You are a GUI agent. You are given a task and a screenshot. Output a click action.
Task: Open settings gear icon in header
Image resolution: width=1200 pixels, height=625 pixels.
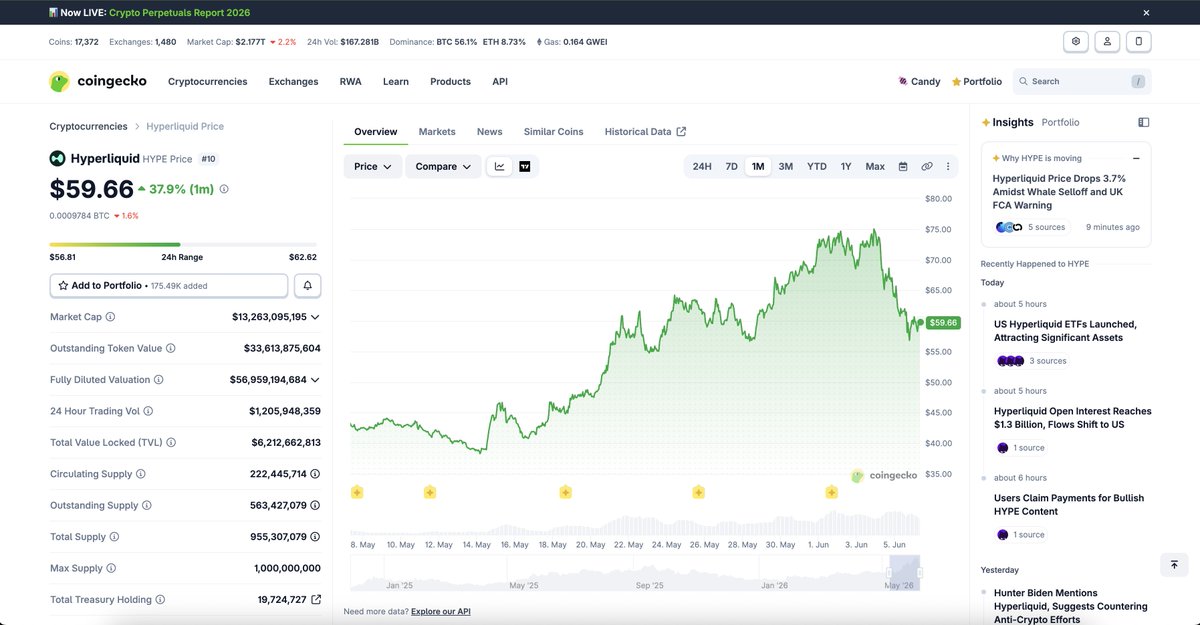[x=1076, y=41]
